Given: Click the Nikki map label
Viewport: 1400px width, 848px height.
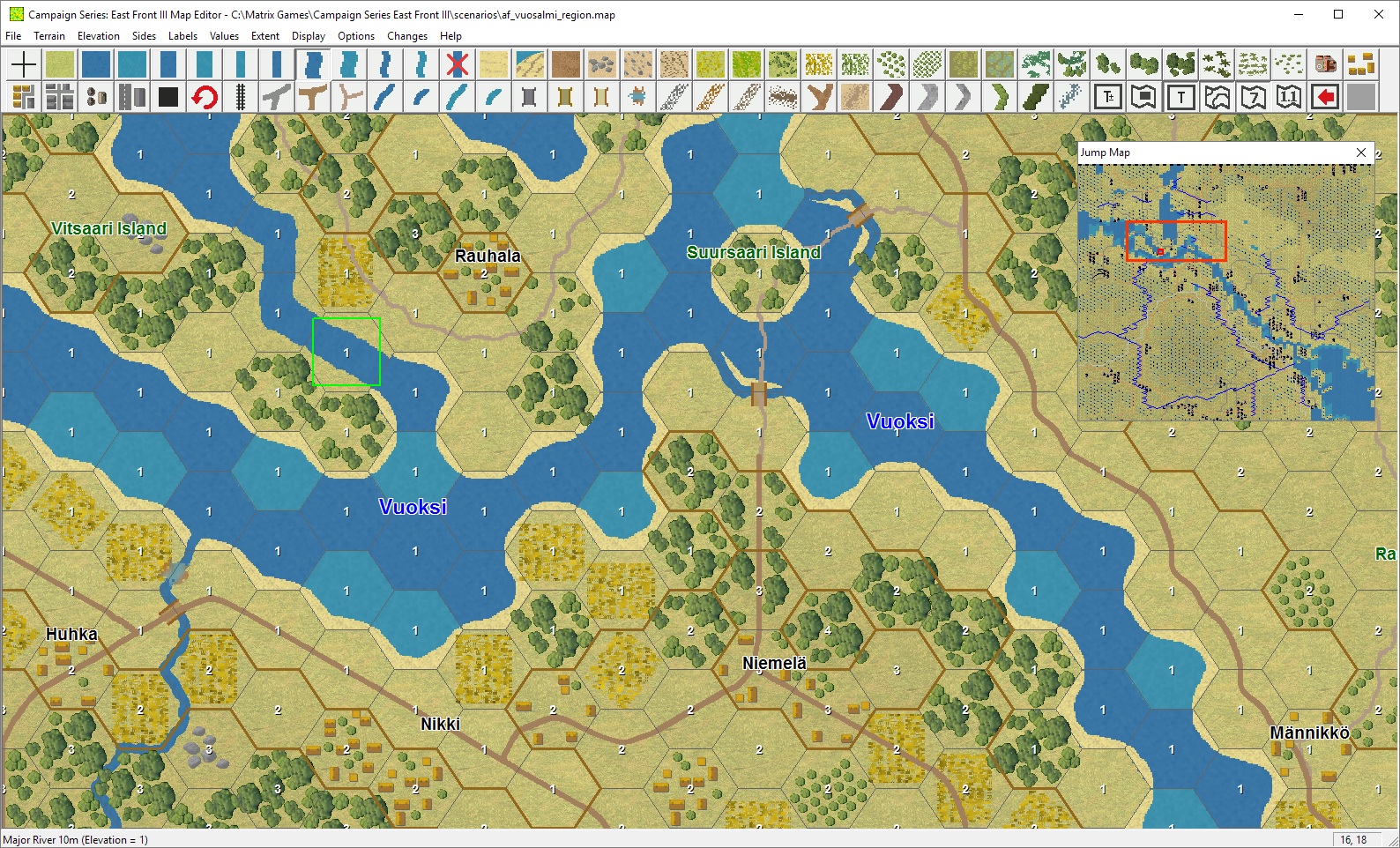Looking at the screenshot, I should [440, 724].
